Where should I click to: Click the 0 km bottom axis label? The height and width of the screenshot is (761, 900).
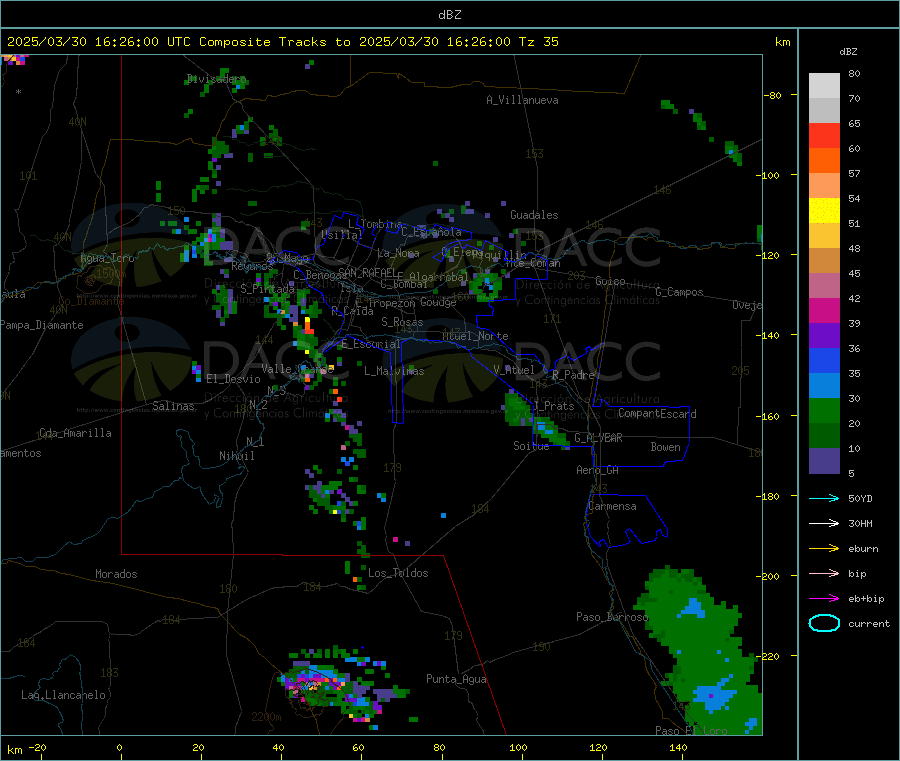(119, 747)
